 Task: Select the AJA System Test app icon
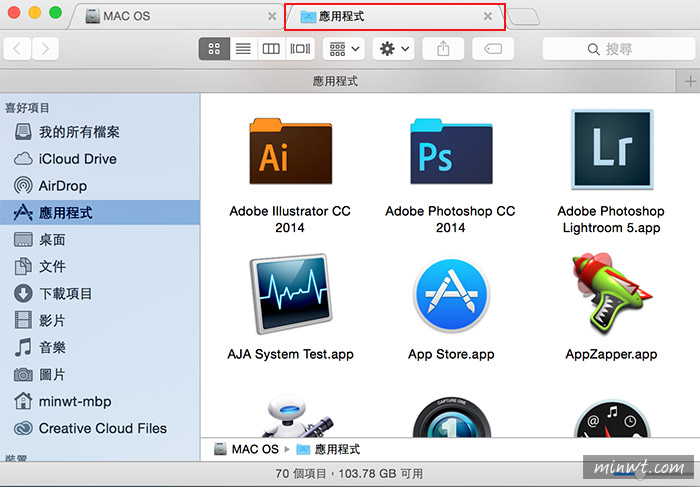click(x=291, y=293)
